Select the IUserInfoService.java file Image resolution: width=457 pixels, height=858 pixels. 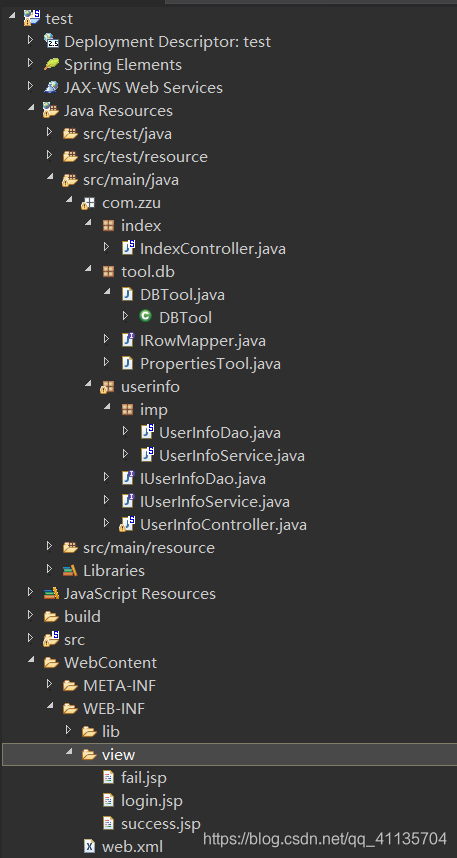215,501
